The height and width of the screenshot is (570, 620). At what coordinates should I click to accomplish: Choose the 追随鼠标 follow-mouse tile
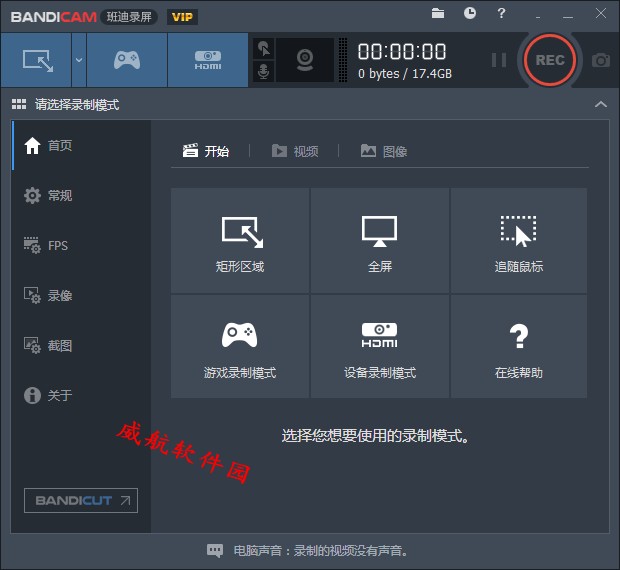(519, 241)
